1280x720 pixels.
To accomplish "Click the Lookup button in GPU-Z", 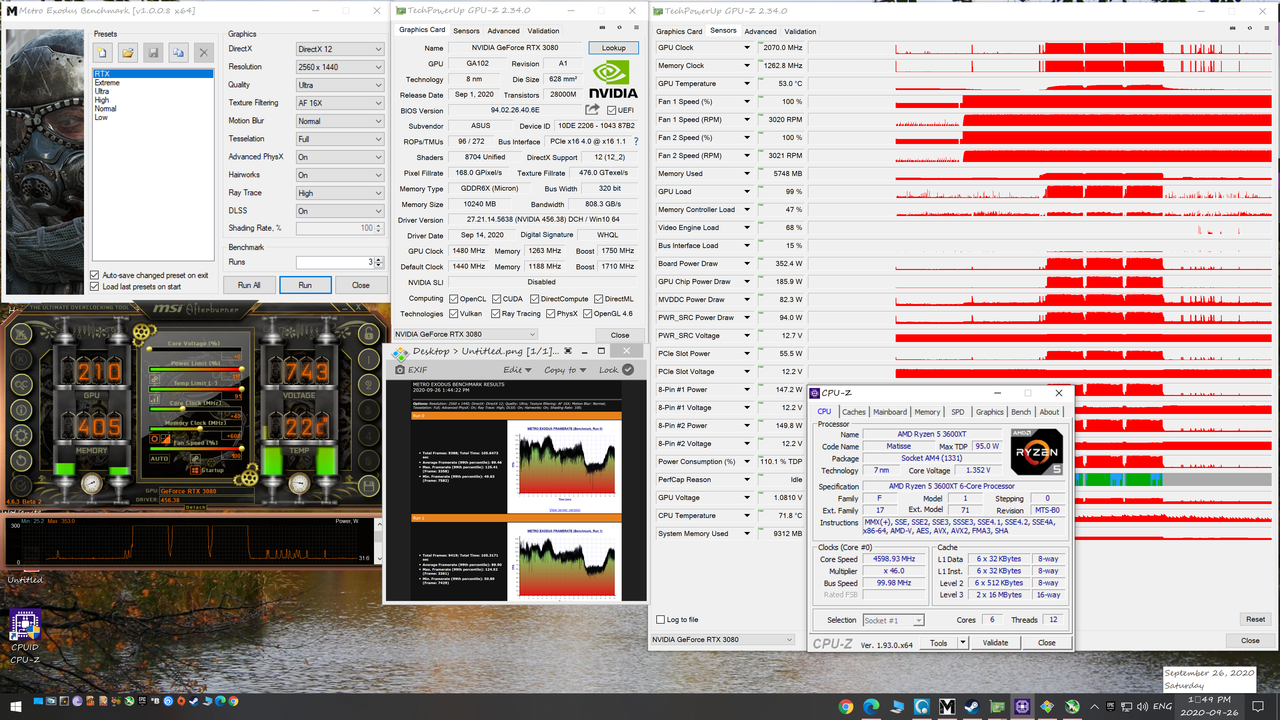I will point(613,48).
